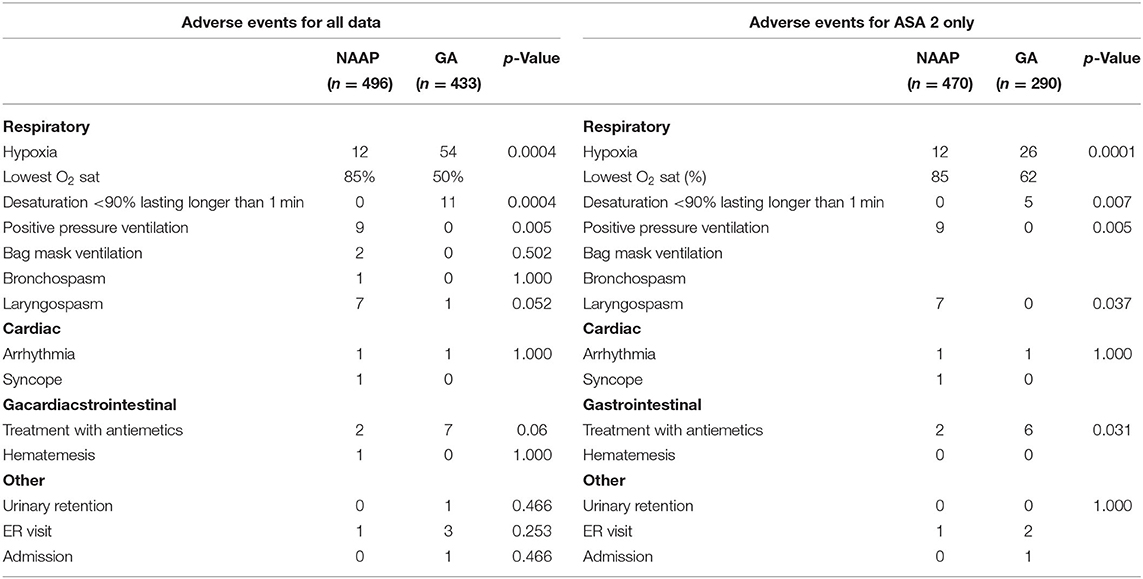Click 'Bag mask ventilation' in ASA 2 table
Image resolution: width=1143 pixels, height=579 pixels.
coord(652,253)
